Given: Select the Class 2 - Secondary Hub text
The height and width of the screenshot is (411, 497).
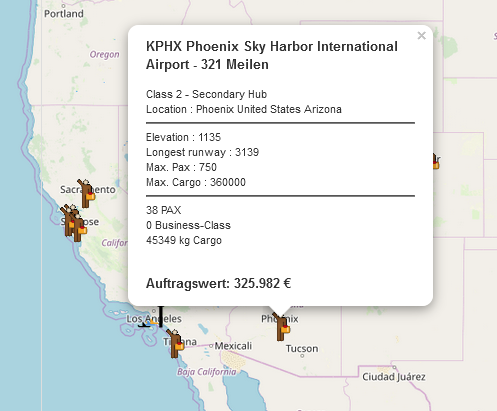Looking at the screenshot, I should pyautogui.click(x=206, y=94).
